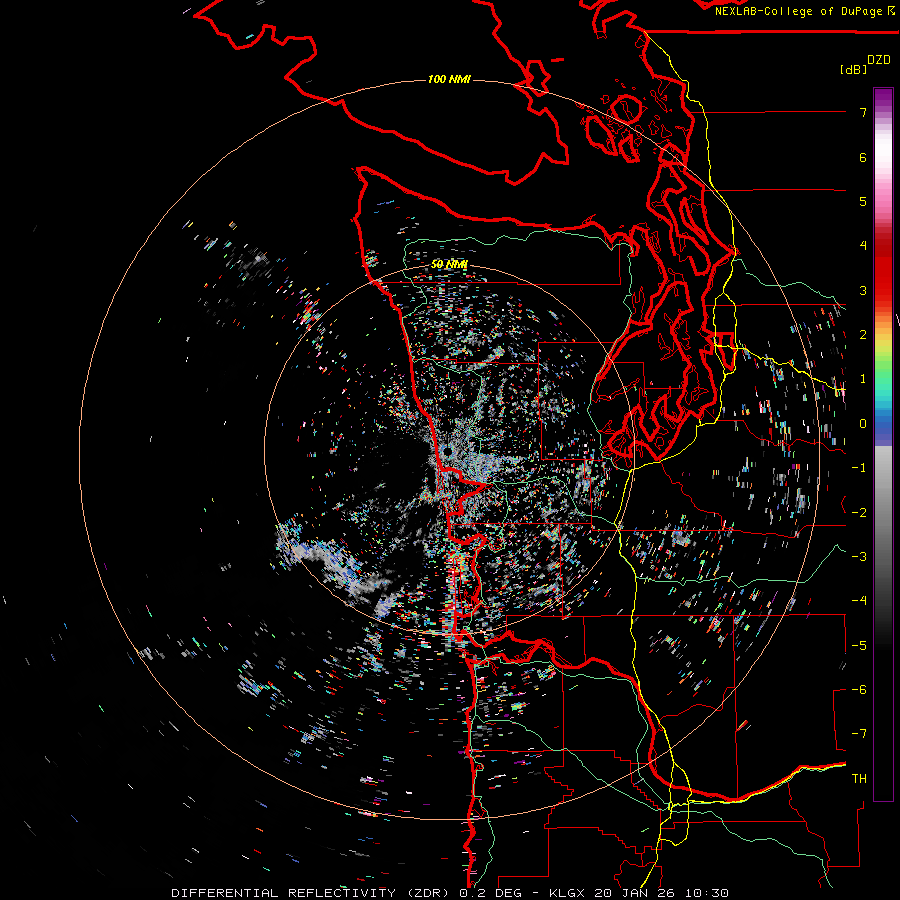Click the -2 value on color scale
Screen dimensions: 900x900
859,513
